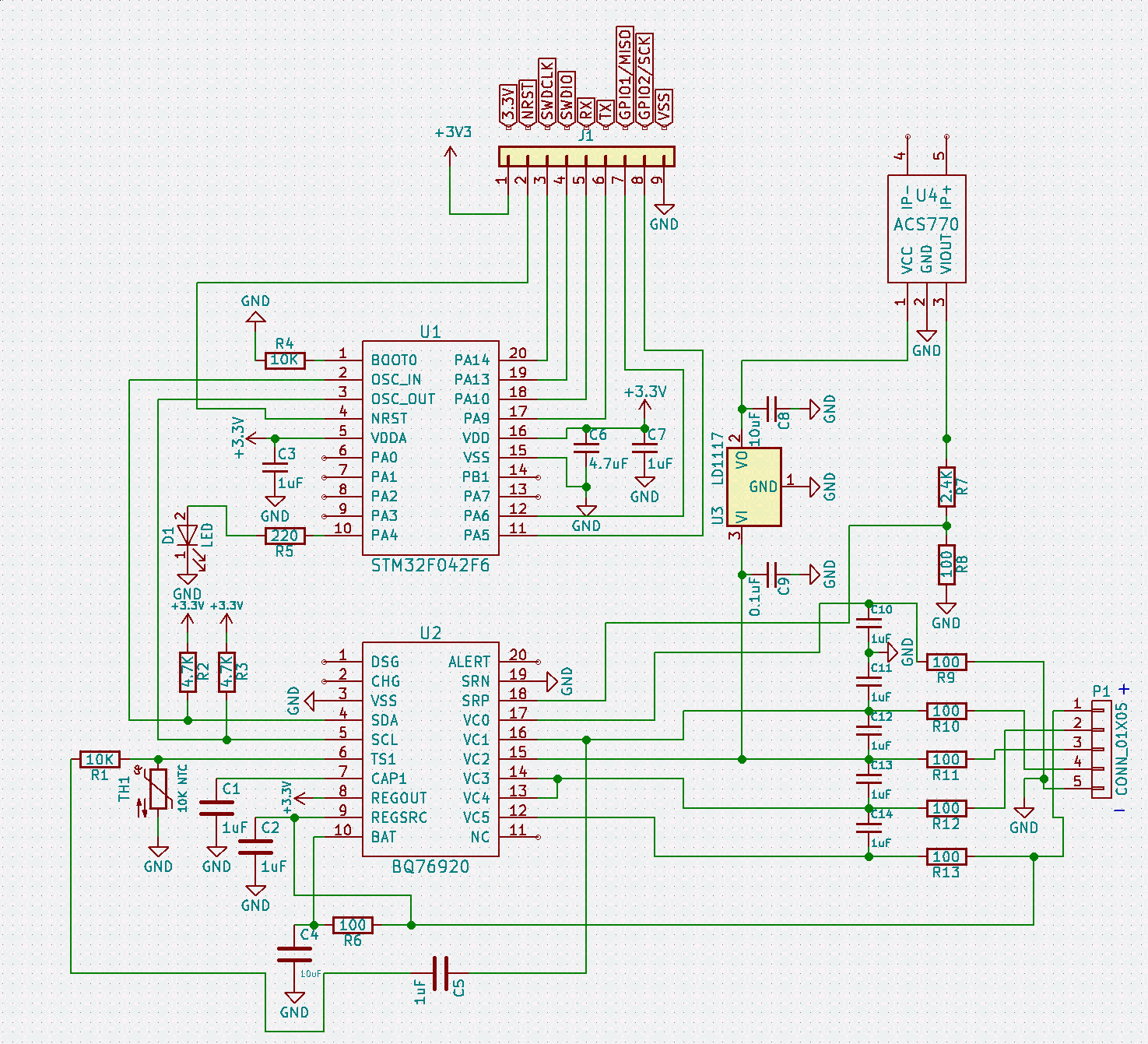The height and width of the screenshot is (1044, 1148).
Task: Click the ALERT pin label on U2
Action: tap(469, 662)
